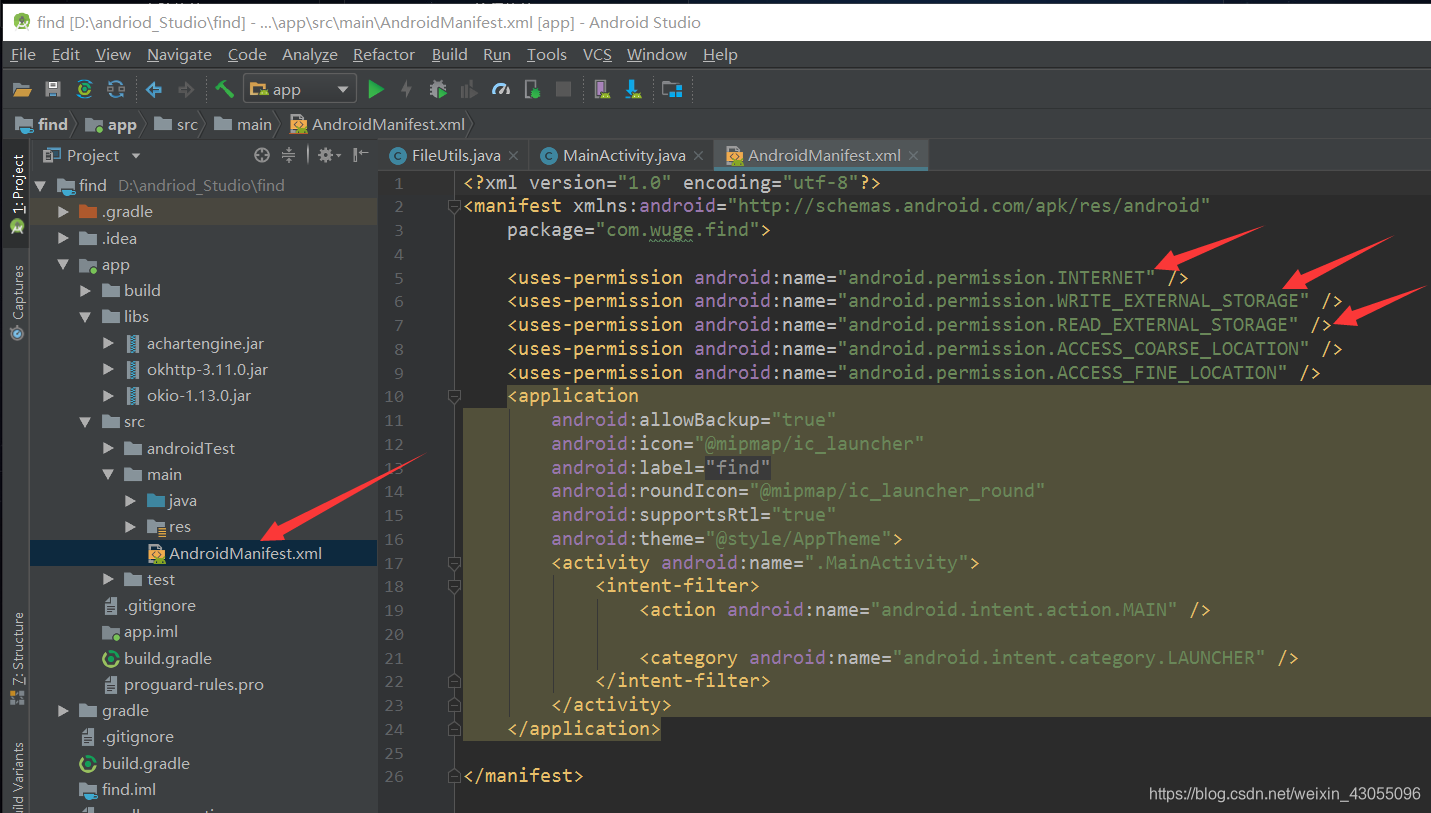Viewport: 1431px width, 813px height.
Task: Close the FileUtils.java tab
Action: pos(513,155)
